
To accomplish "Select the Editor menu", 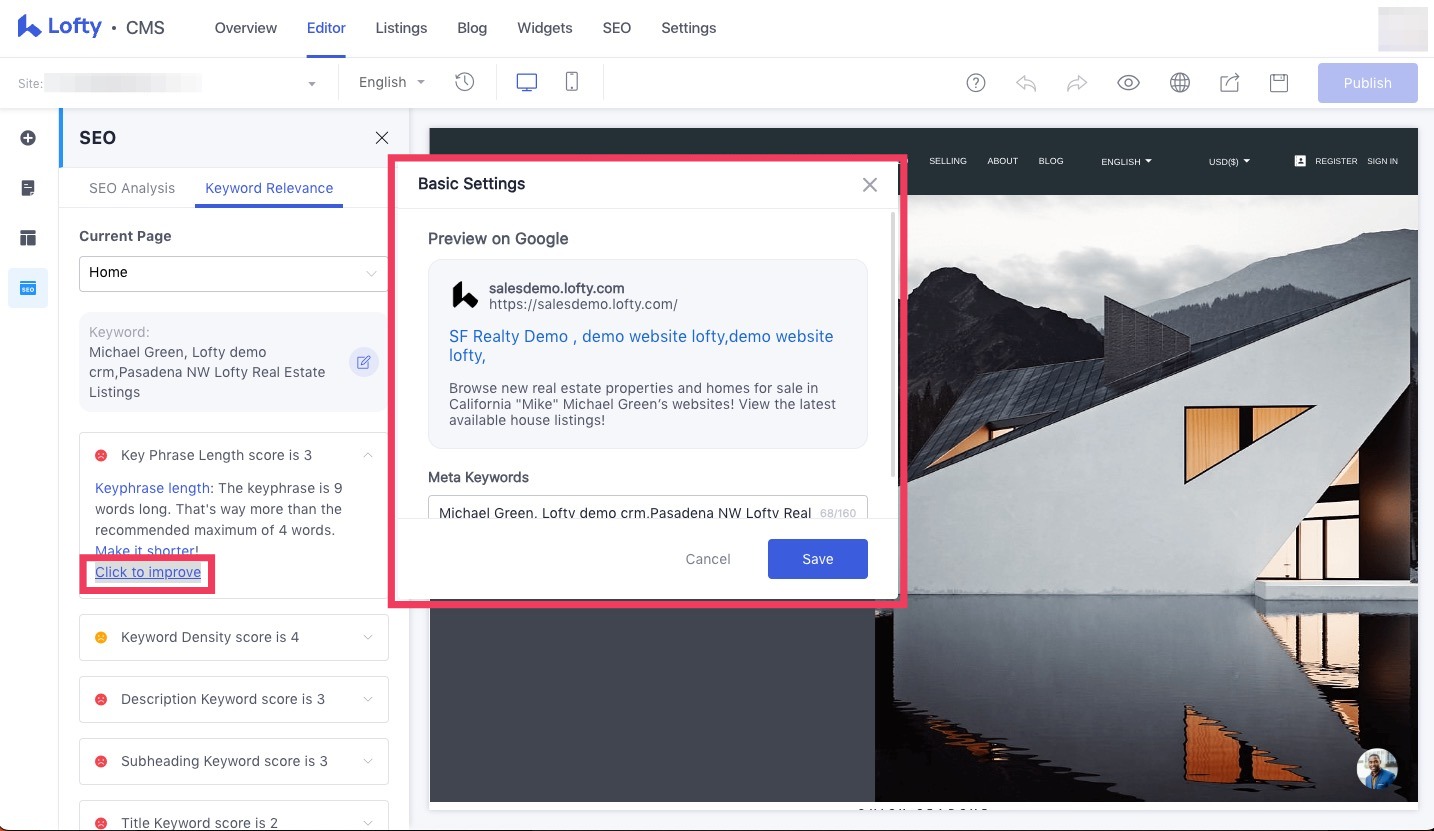I will tap(326, 28).
